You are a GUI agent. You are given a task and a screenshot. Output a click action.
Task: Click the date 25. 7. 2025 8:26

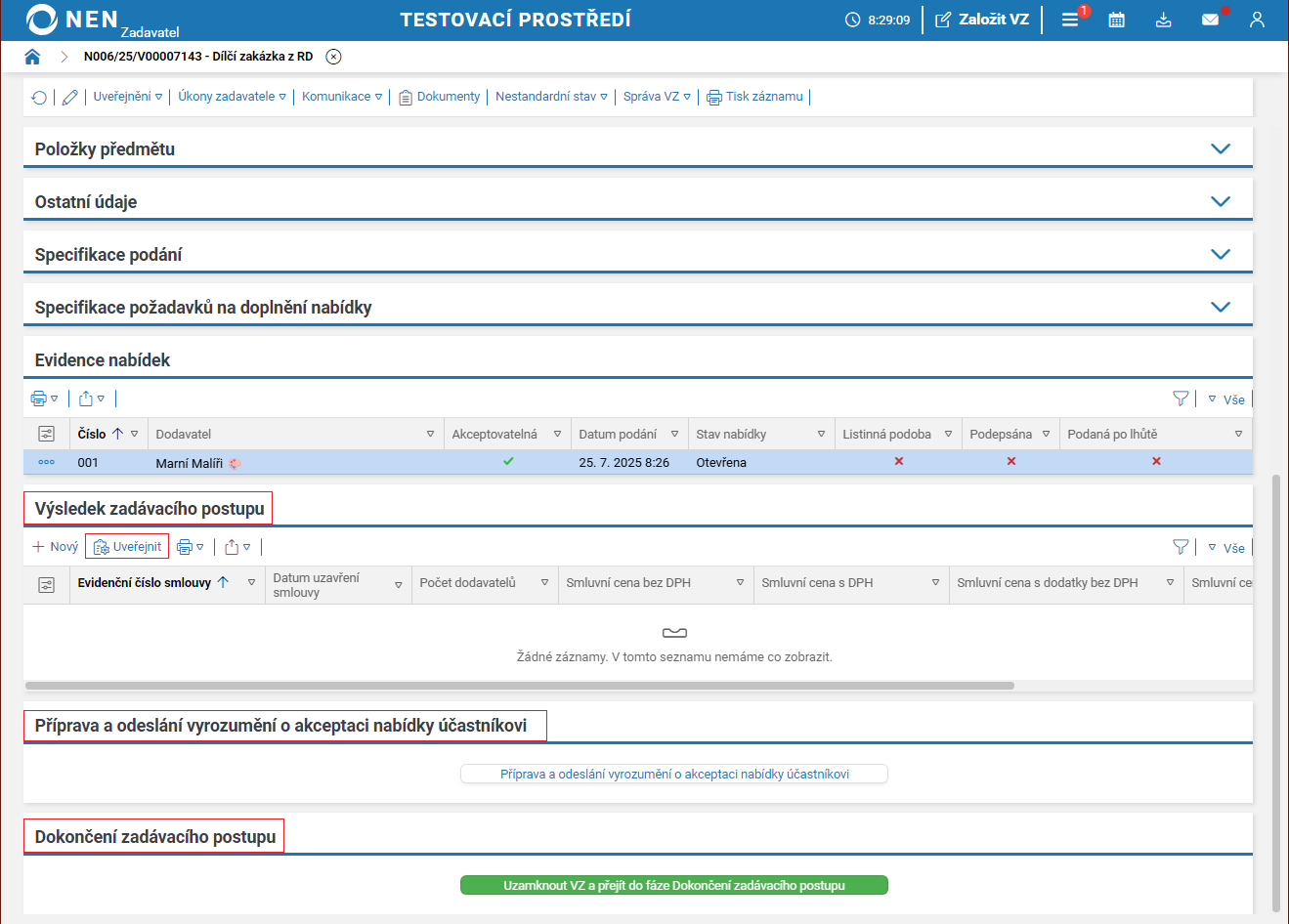[624, 463]
